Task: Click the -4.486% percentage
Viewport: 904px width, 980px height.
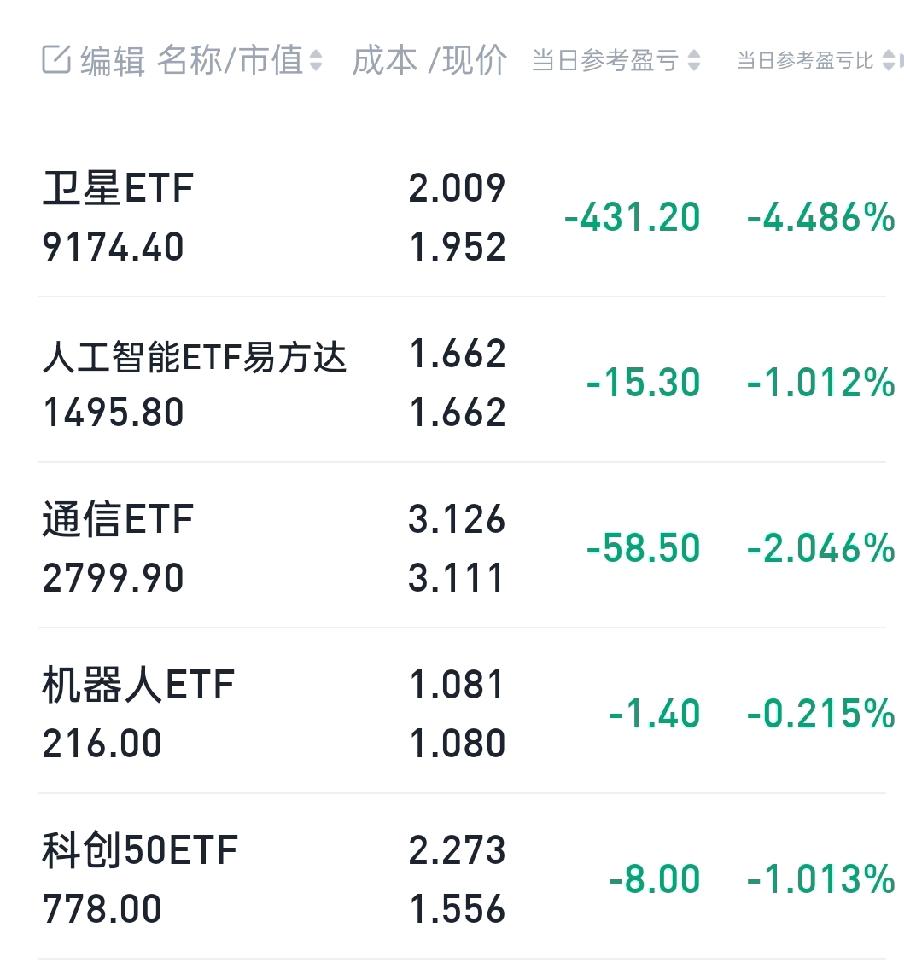Action: point(820,217)
